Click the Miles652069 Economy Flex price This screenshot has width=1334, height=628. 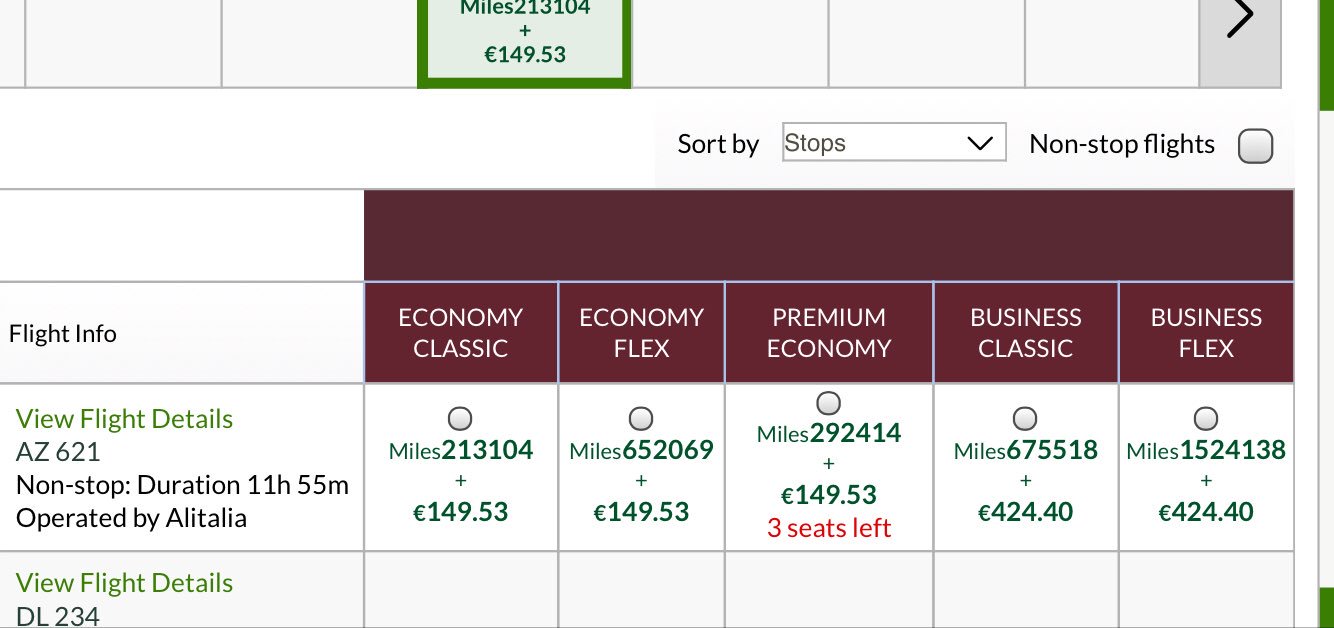point(641,450)
